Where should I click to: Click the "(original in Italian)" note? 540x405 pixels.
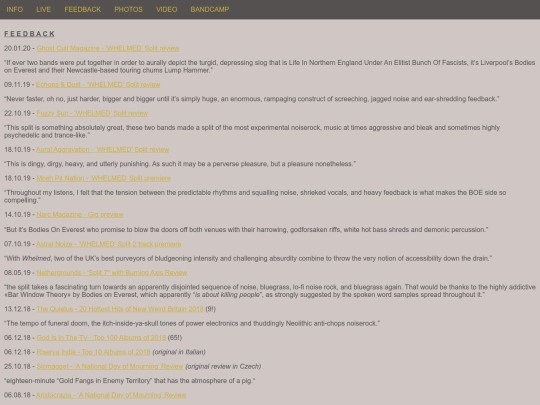tap(179, 352)
